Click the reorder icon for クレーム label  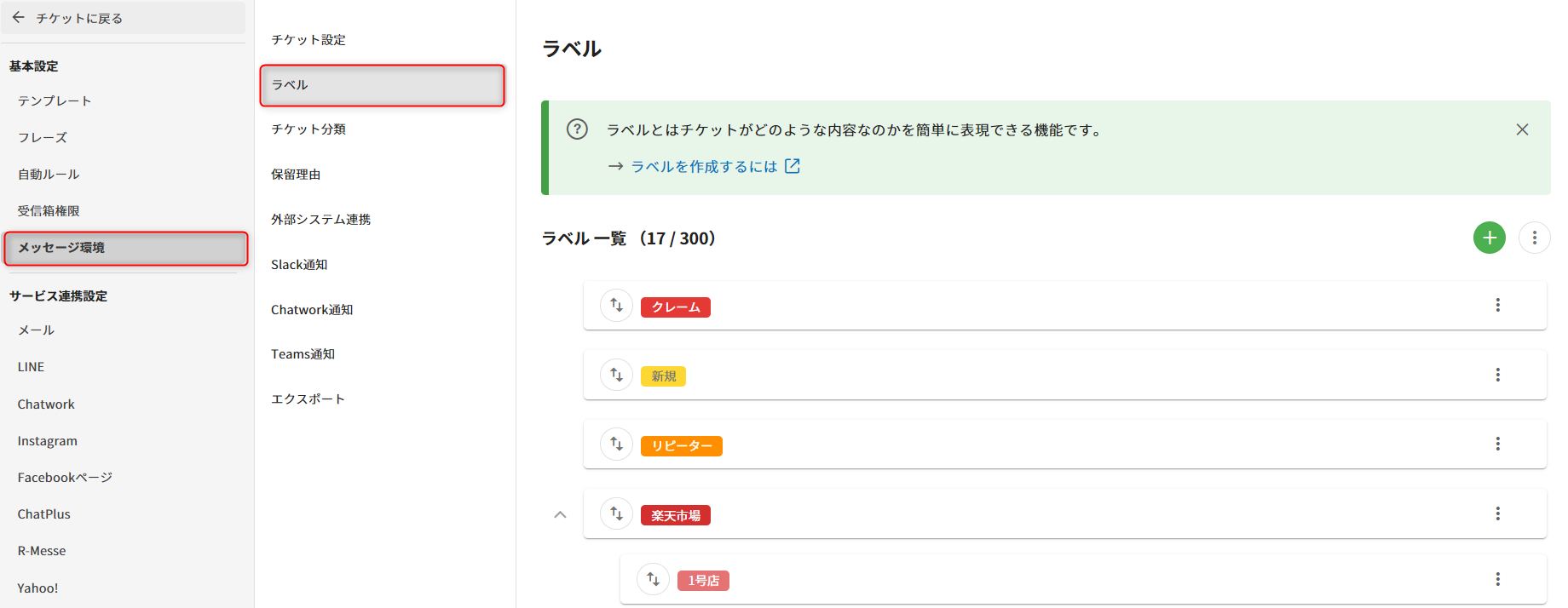616,305
